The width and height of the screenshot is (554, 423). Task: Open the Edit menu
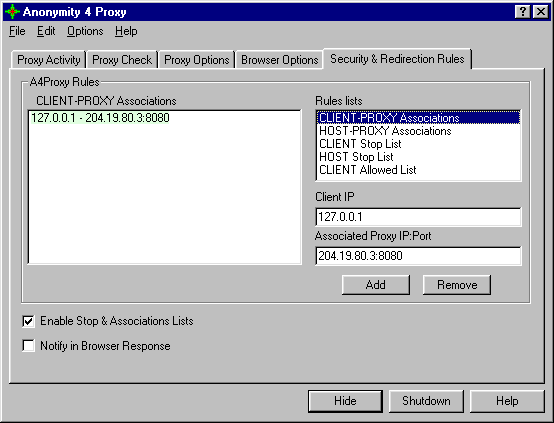pyautogui.click(x=46, y=31)
